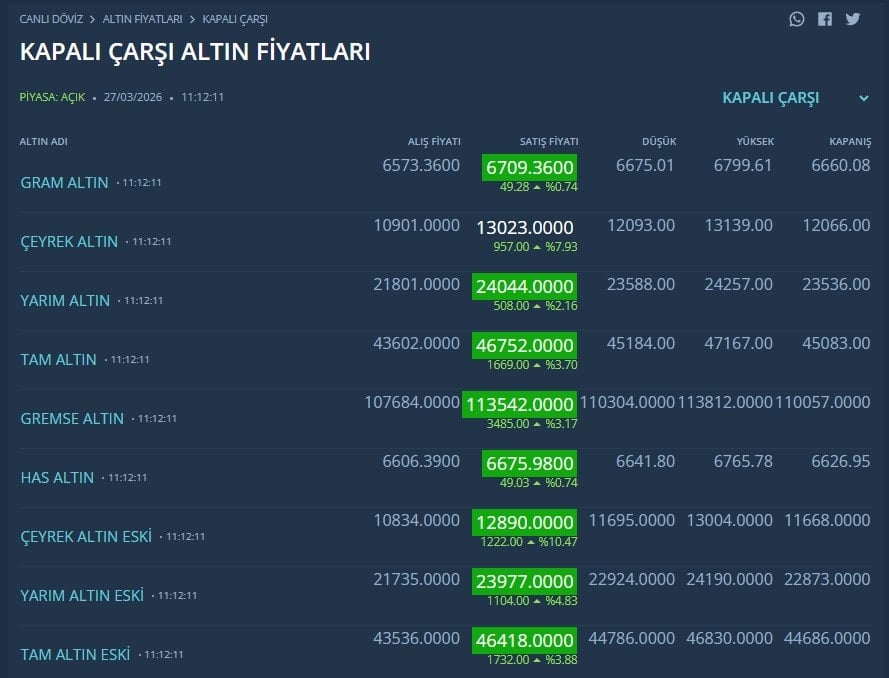889x678 pixels.
Task: Share page via Twitter icon
Action: coord(852,18)
